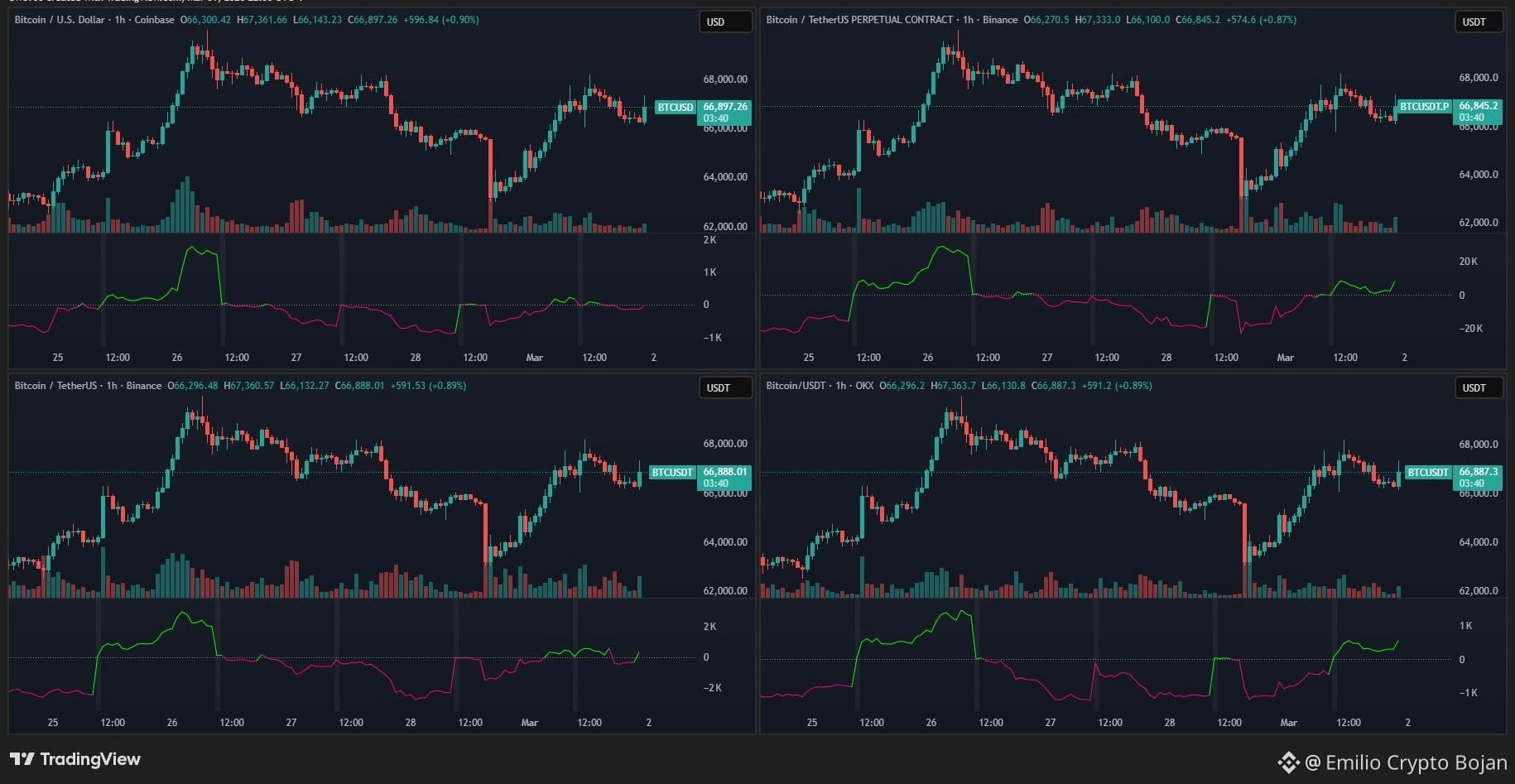Open the USD currency selector on Coinbase chart
Screen dimensions: 1515x784
725,22
